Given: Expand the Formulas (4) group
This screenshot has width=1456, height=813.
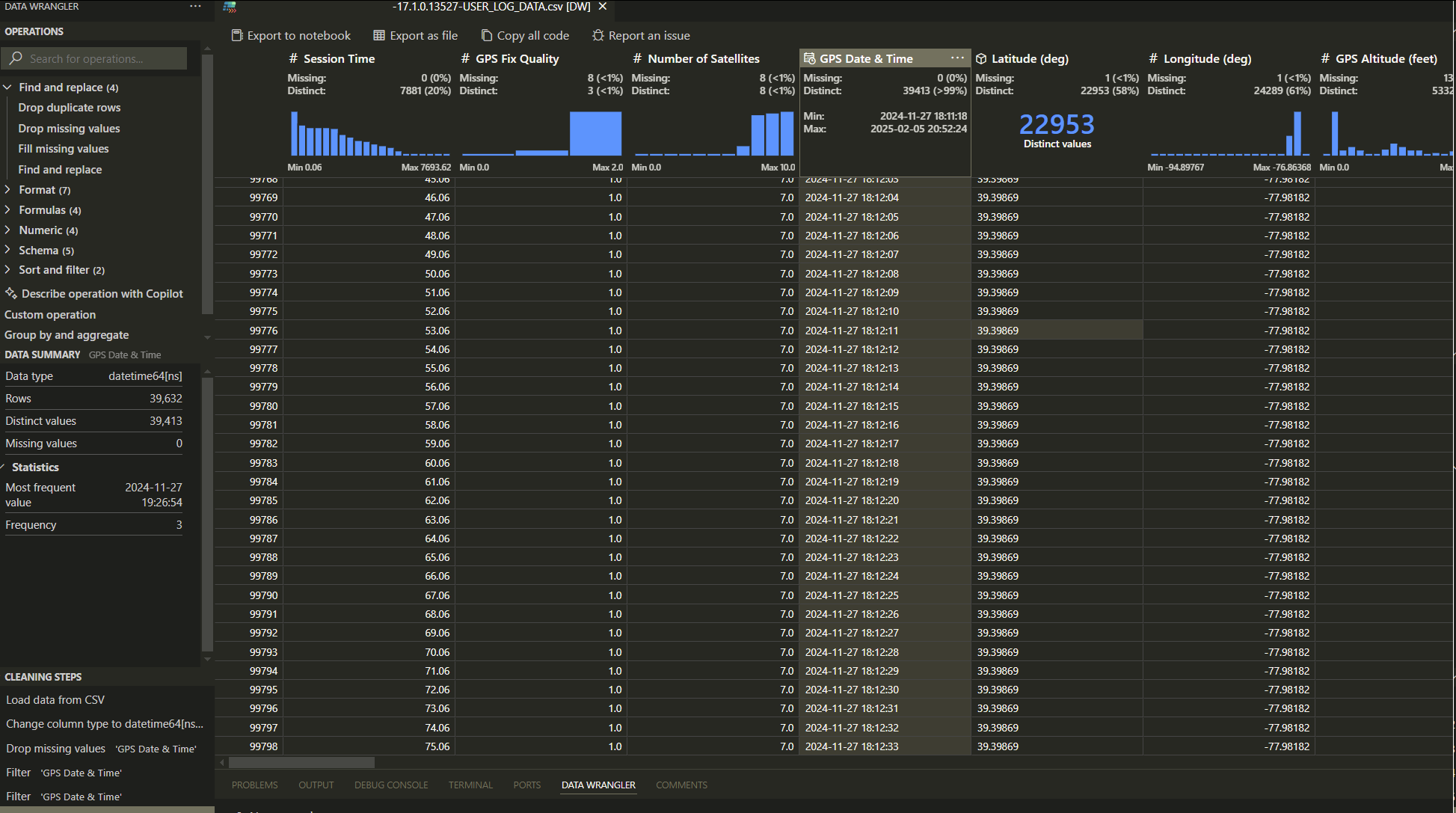Looking at the screenshot, I should click(x=7, y=210).
